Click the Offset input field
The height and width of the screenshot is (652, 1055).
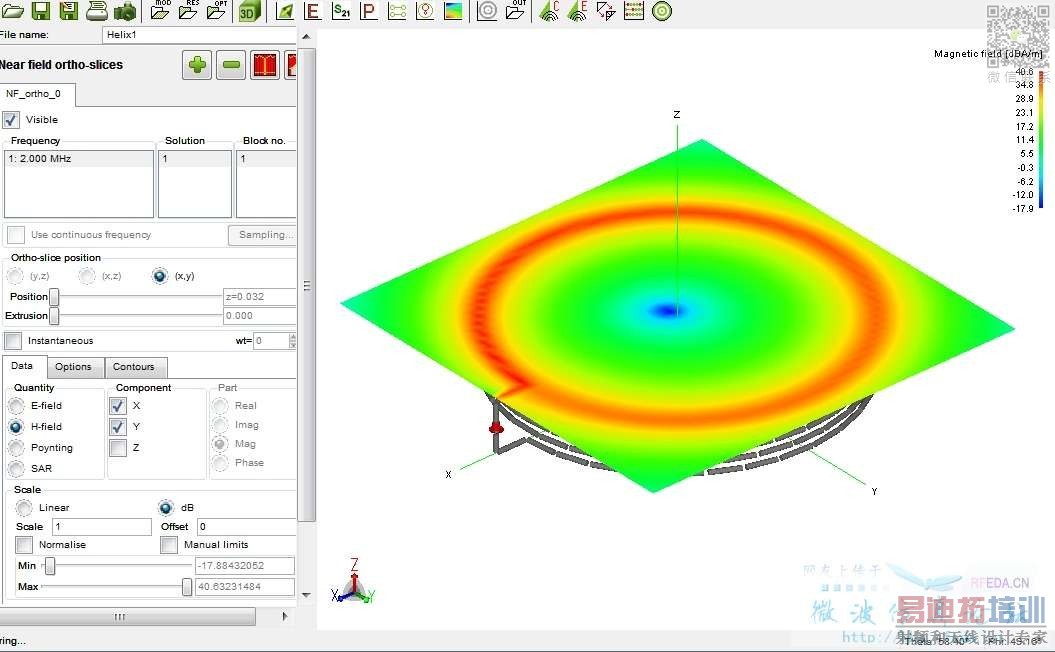coord(245,526)
